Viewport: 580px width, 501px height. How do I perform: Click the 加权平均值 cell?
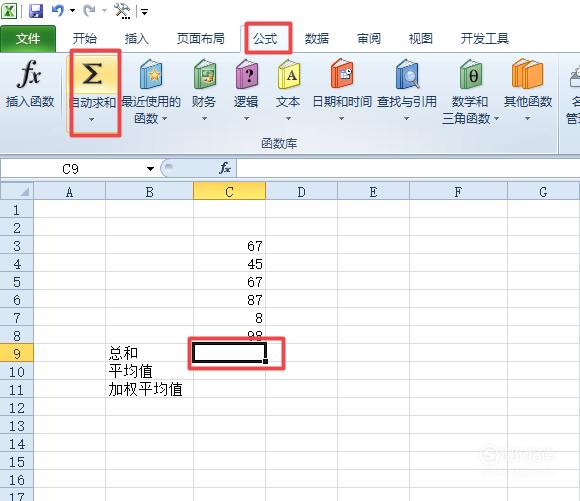pos(149,390)
